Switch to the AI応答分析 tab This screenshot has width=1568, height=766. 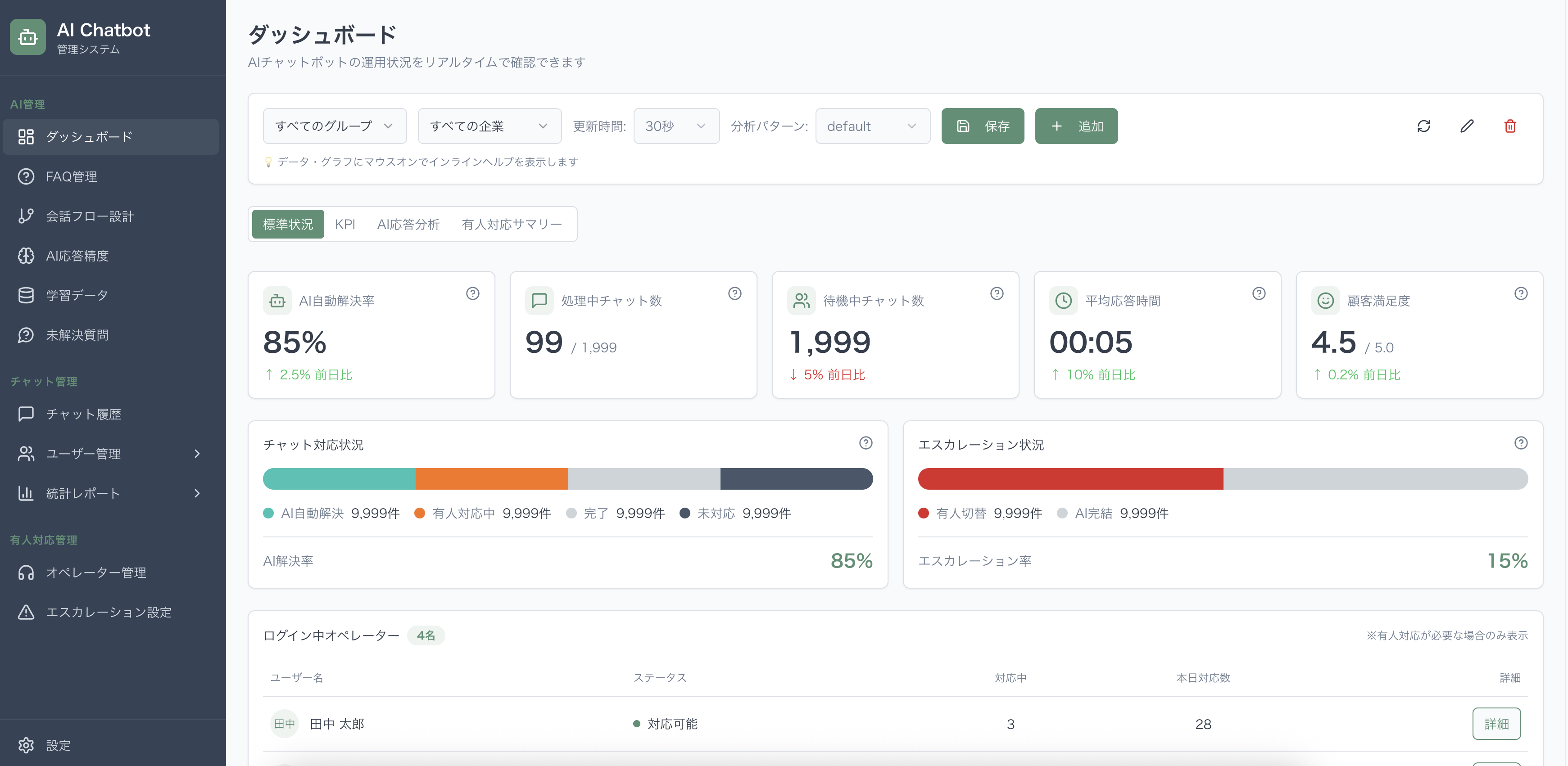coord(408,225)
